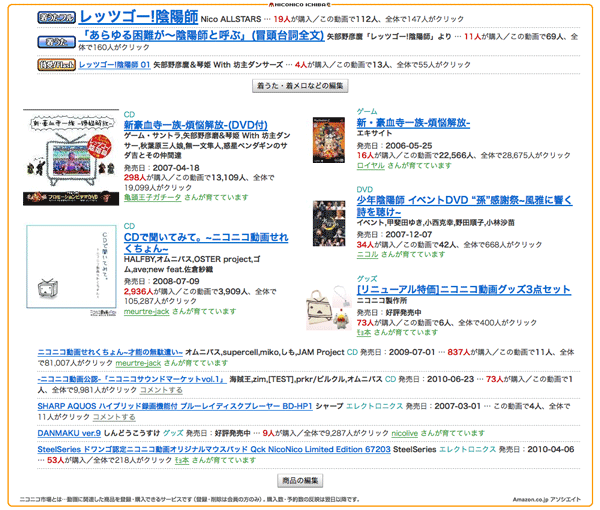The width and height of the screenshot is (600, 510).
Task: Click the グッズ category label above 3点セット
Action: click(367, 279)
